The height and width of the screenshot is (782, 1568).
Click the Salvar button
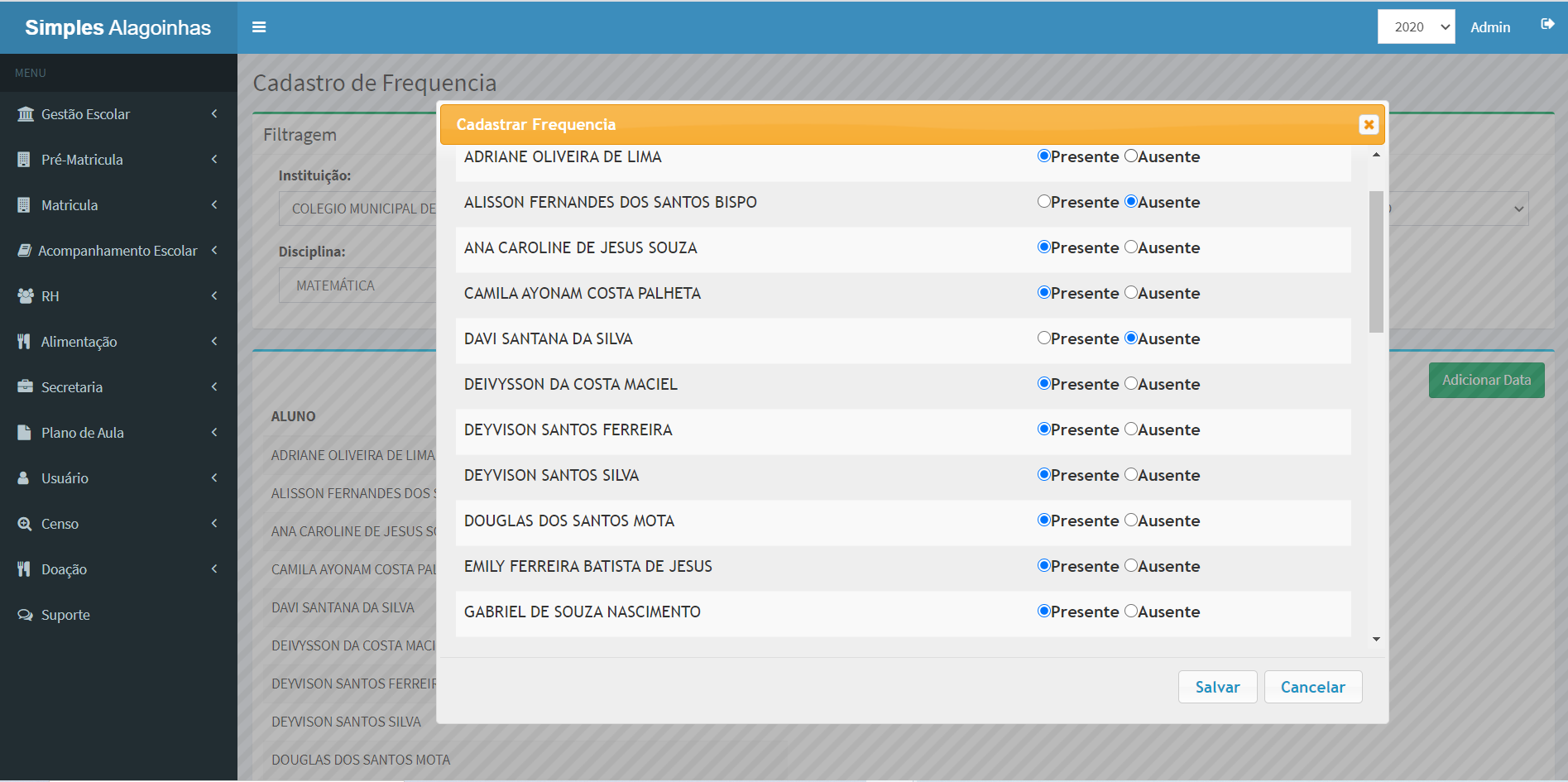pyautogui.click(x=1217, y=687)
